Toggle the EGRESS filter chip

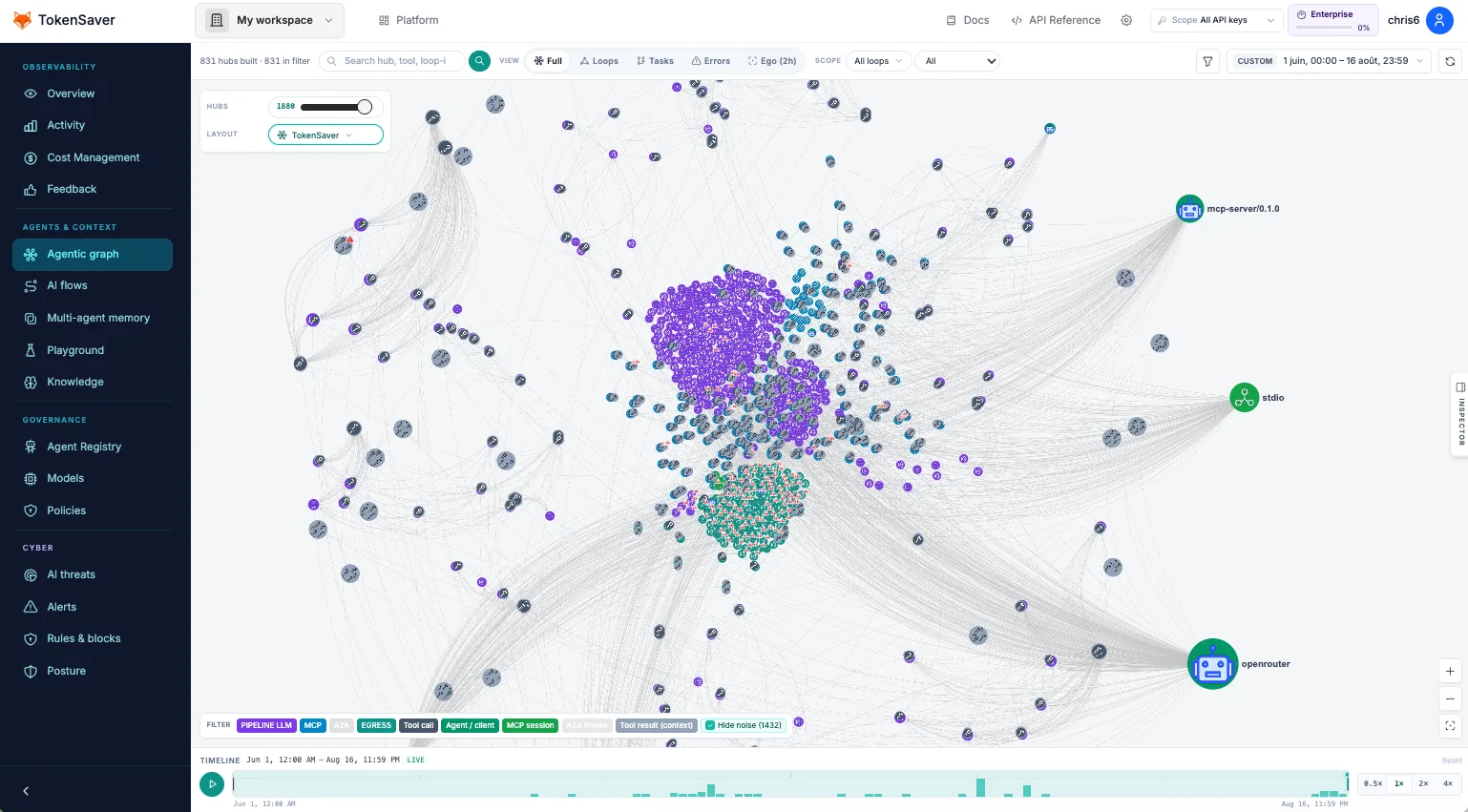click(x=376, y=725)
